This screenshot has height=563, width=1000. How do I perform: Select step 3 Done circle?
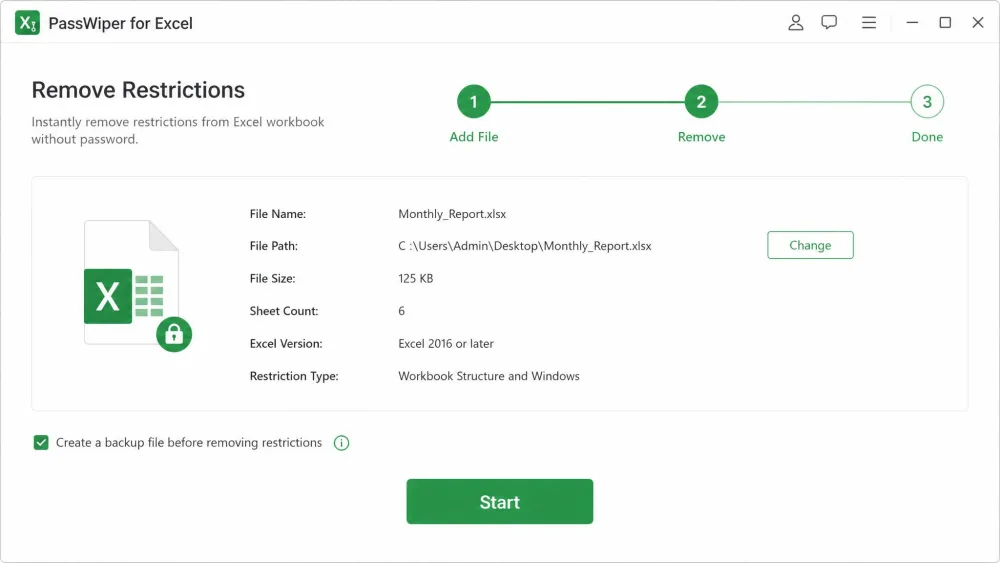927,101
